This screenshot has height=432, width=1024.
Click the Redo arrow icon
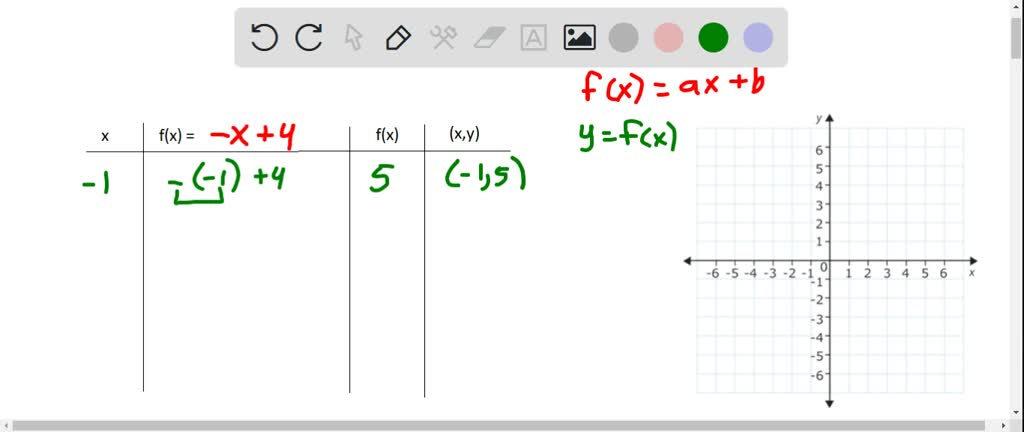point(309,38)
